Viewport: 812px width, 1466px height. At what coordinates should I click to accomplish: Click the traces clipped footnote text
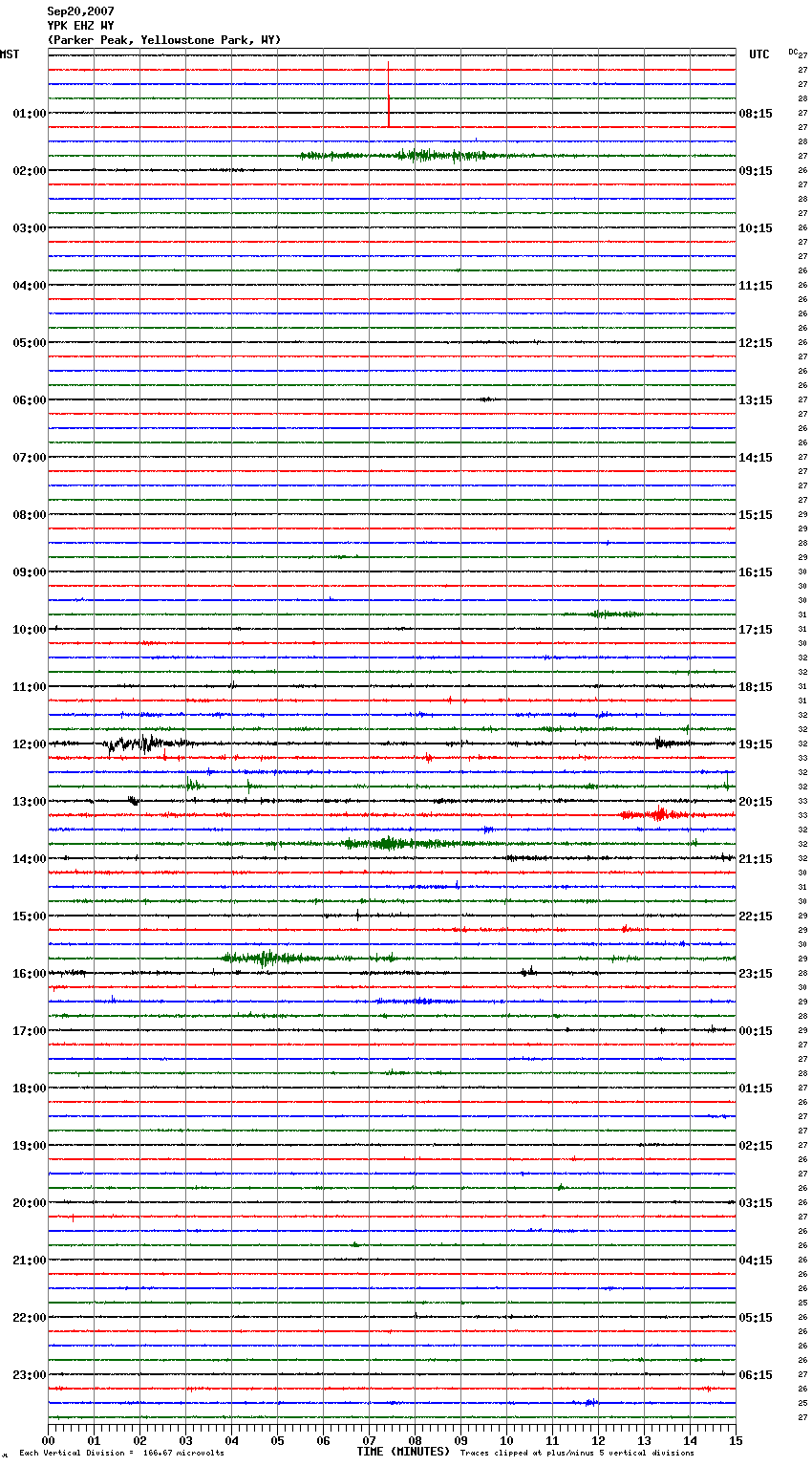coord(577,1454)
